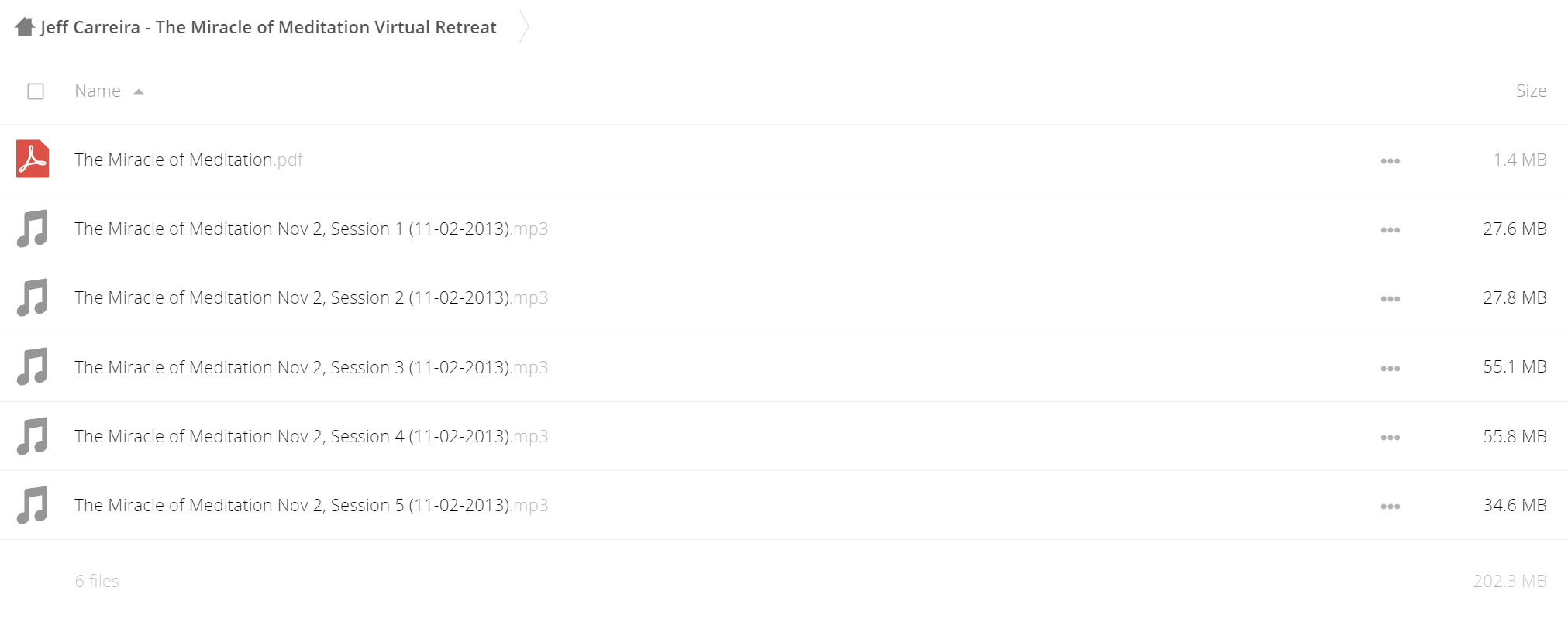Click the home icon in breadcrumb

tap(25, 27)
